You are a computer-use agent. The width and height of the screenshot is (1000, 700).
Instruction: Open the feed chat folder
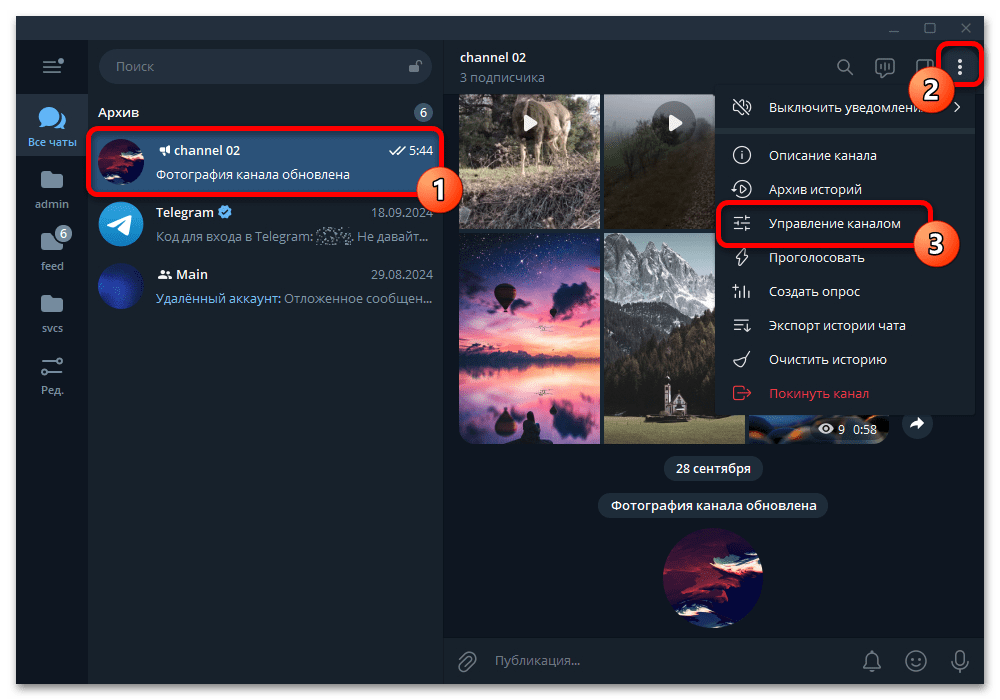52,250
